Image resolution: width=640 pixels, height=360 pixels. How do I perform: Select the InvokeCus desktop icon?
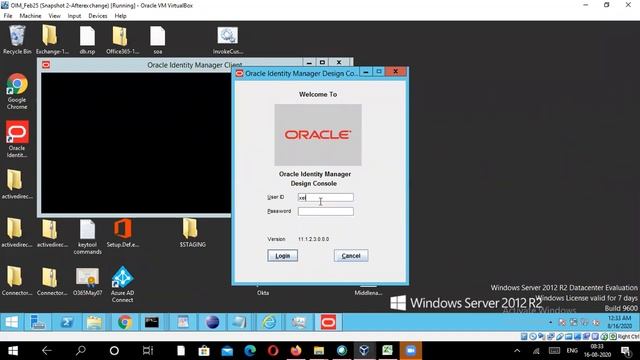228,40
